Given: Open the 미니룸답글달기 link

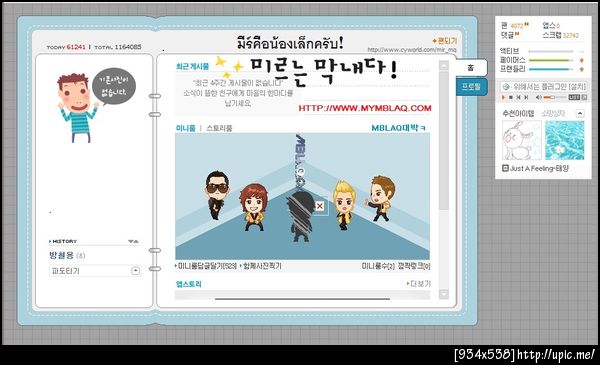Looking at the screenshot, I should click(x=207, y=266).
